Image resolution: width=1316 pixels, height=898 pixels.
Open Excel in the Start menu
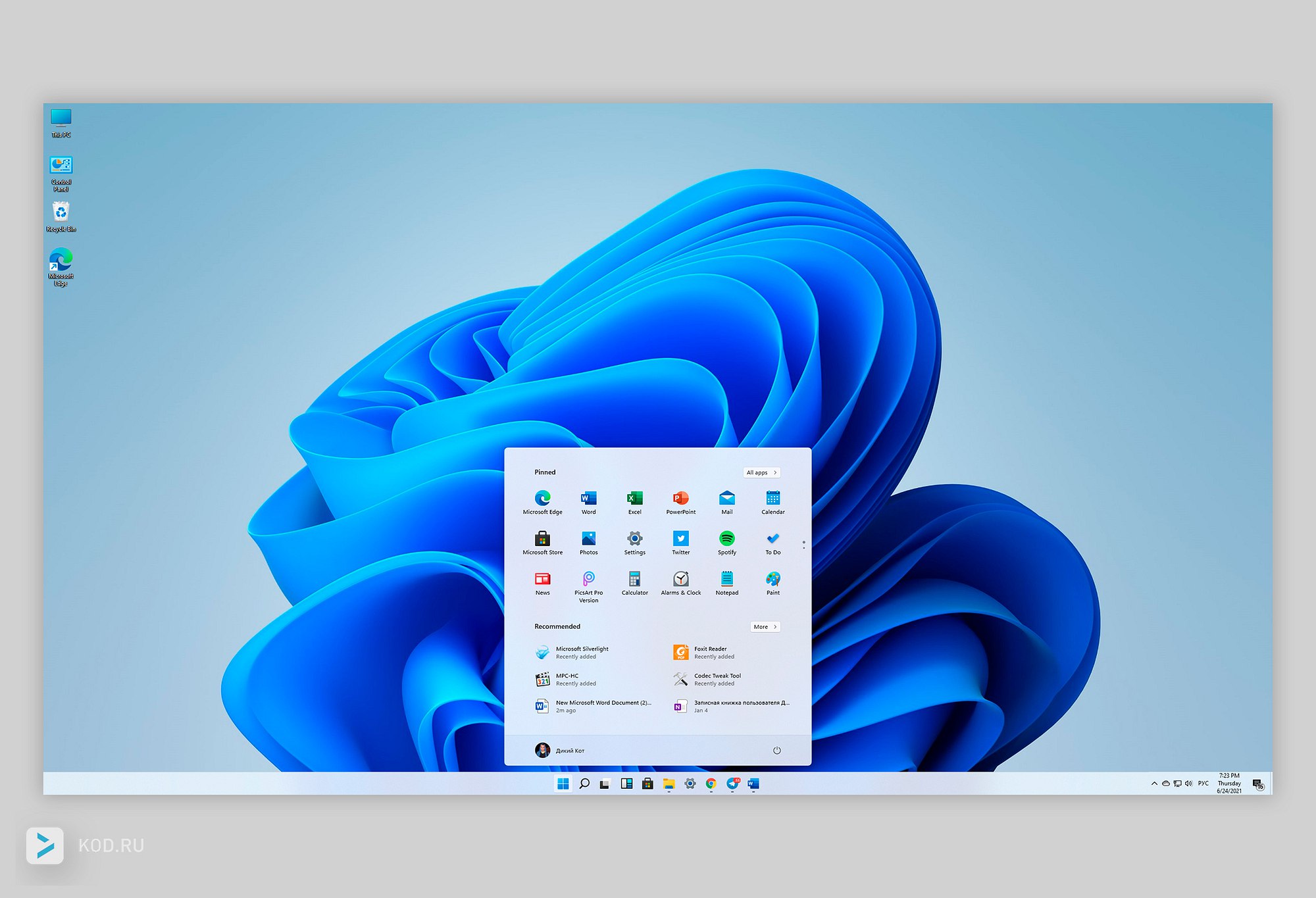tap(634, 503)
